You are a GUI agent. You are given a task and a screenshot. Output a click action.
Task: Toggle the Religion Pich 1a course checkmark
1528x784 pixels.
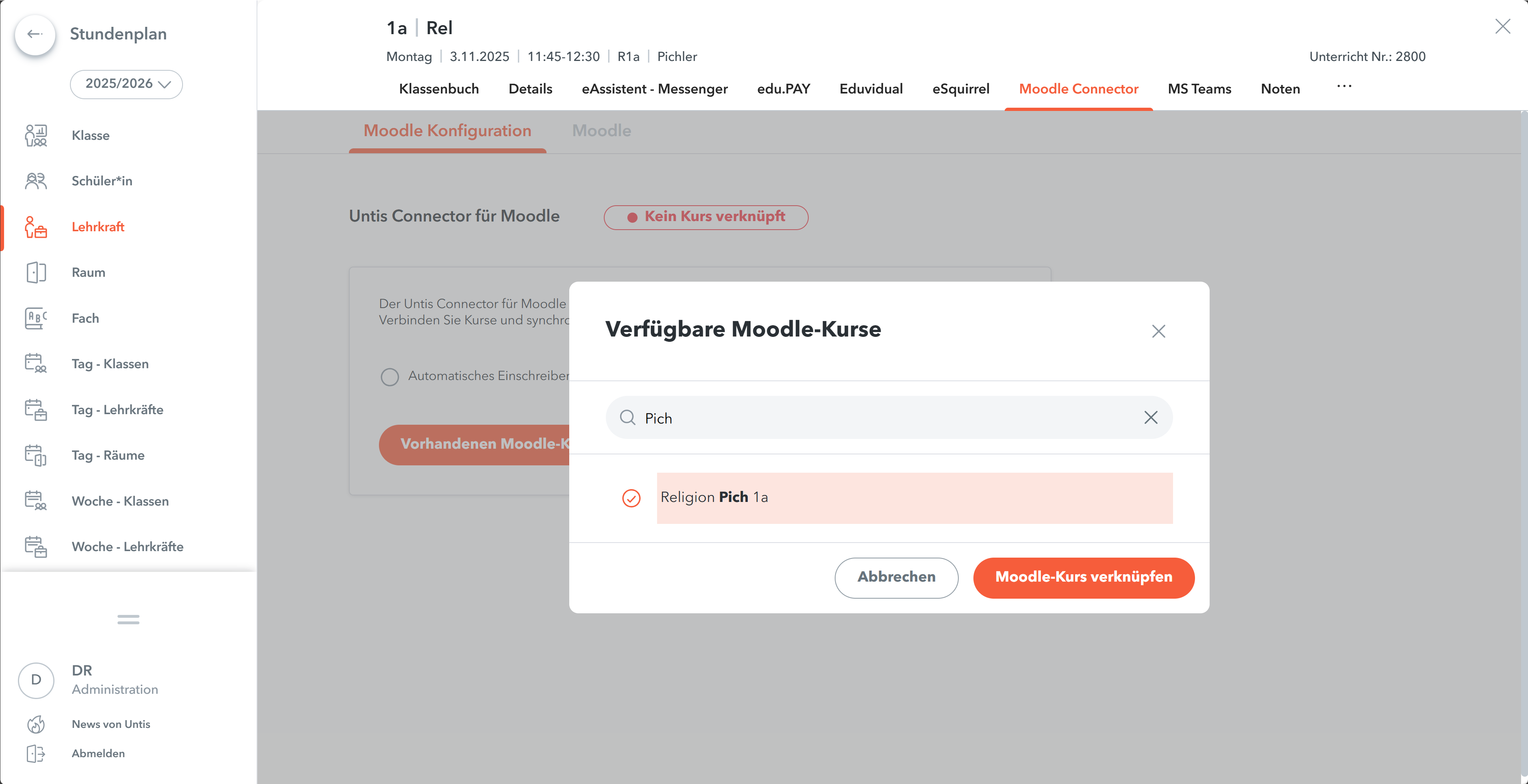pyautogui.click(x=631, y=498)
